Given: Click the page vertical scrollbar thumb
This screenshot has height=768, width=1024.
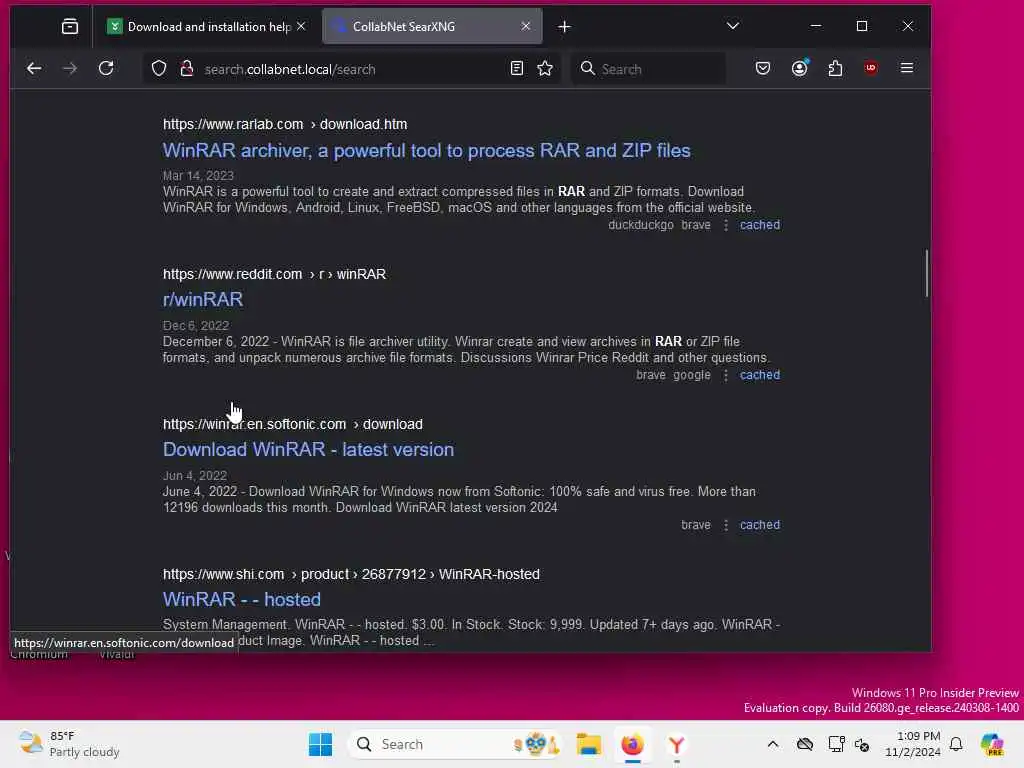Looking at the screenshot, I should (926, 273).
